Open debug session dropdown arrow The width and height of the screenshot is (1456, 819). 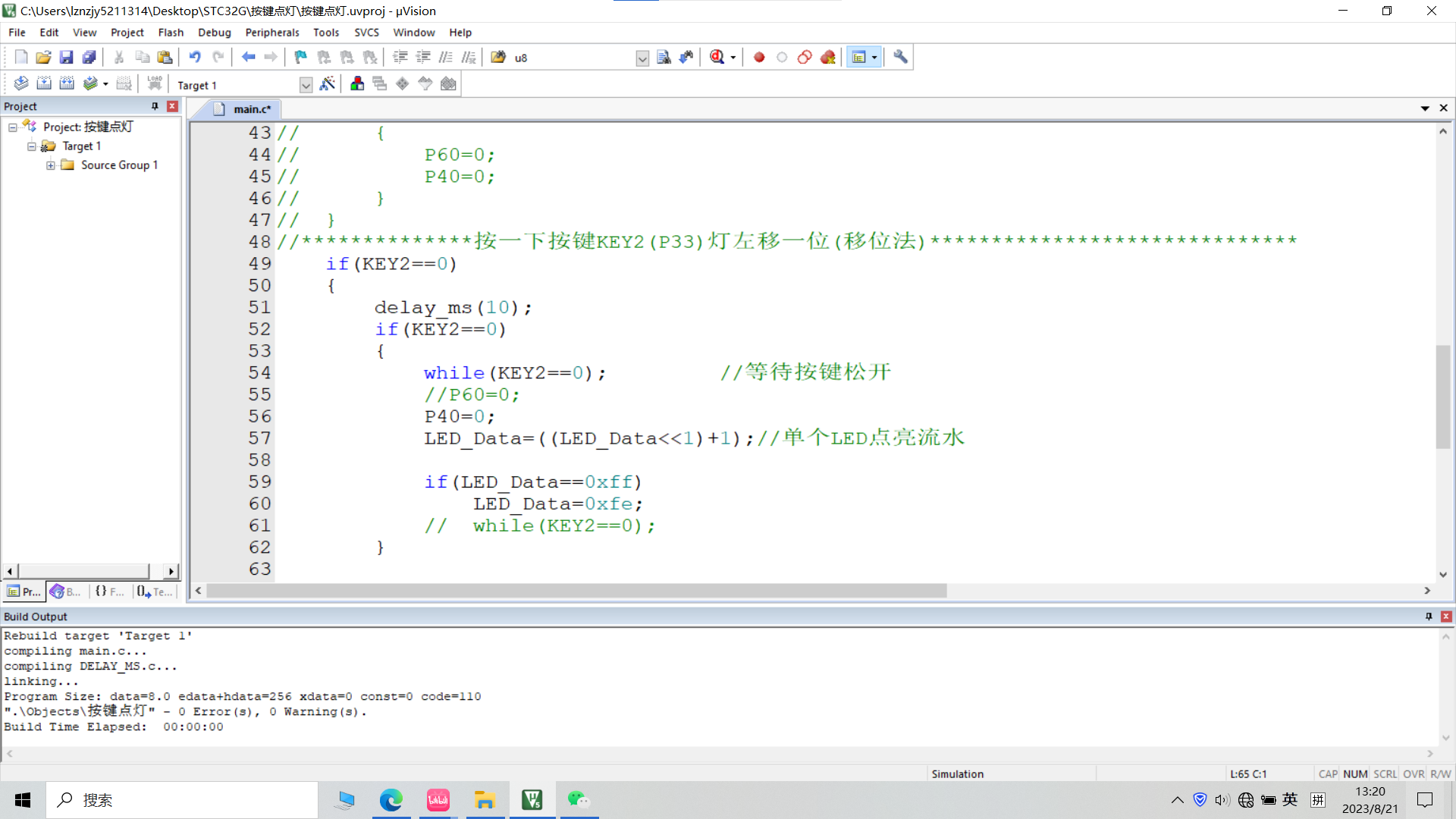point(733,58)
